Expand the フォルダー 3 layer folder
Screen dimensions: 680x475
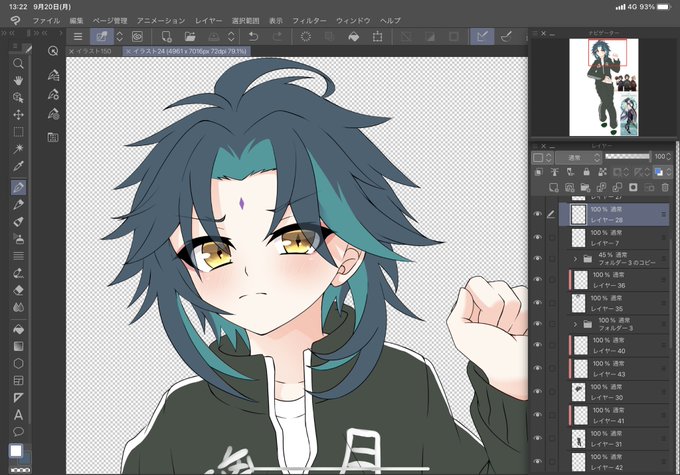[575, 324]
